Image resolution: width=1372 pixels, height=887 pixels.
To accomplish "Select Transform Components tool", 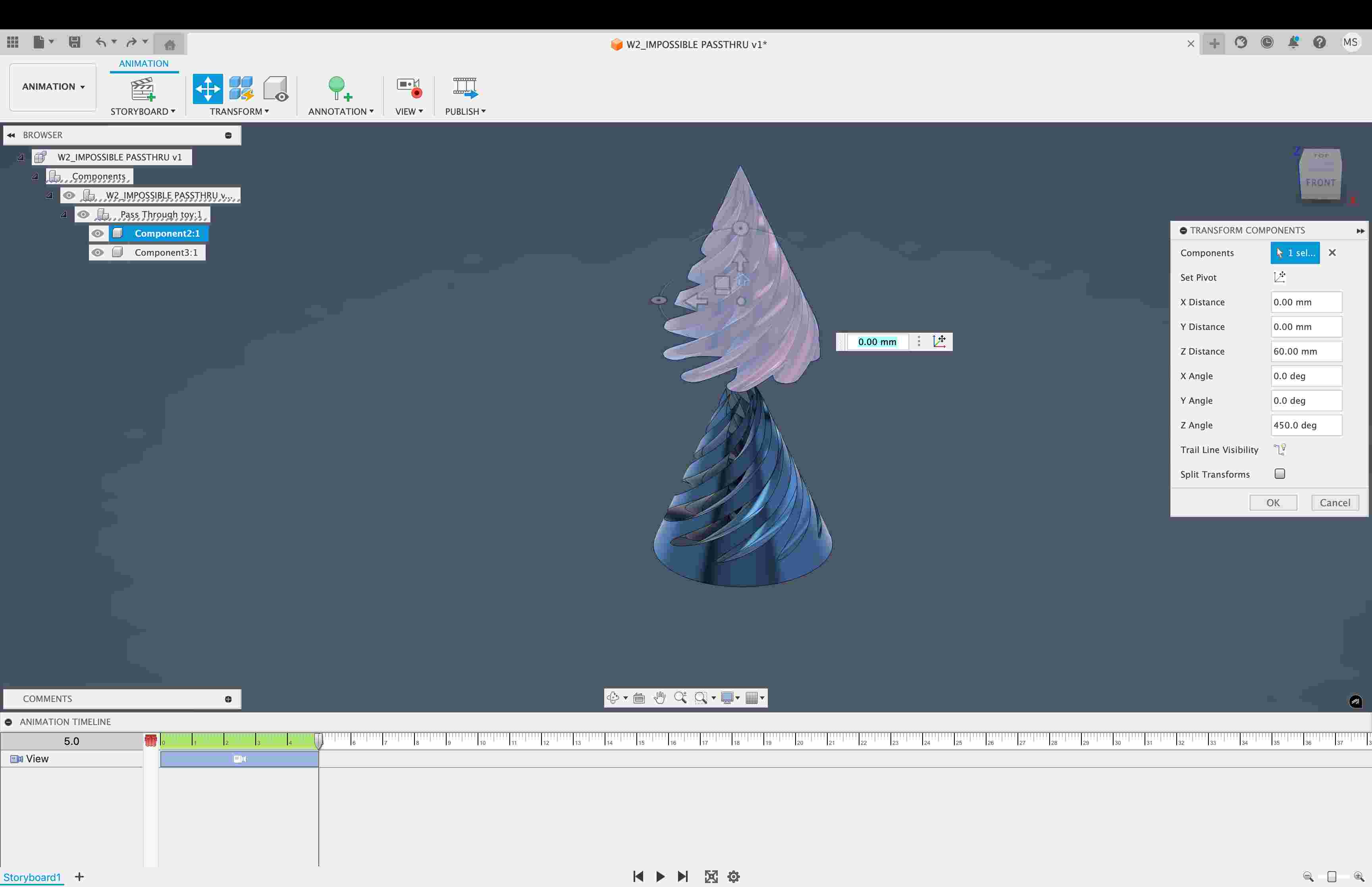I will [208, 89].
